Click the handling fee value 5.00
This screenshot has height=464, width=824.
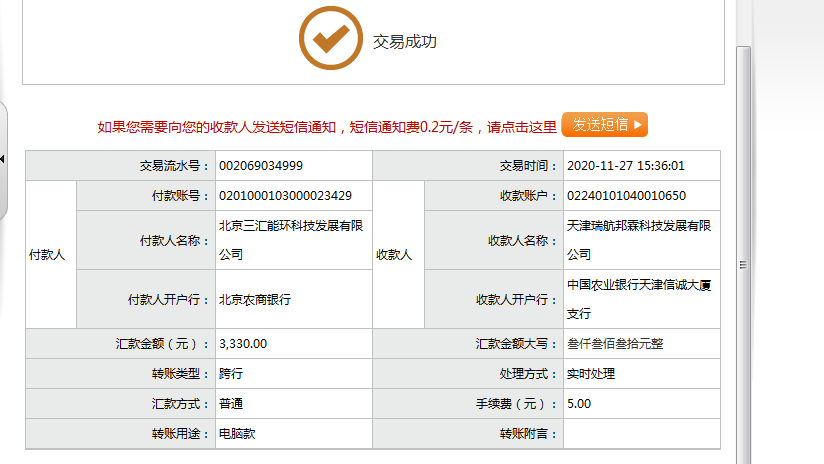(579, 404)
